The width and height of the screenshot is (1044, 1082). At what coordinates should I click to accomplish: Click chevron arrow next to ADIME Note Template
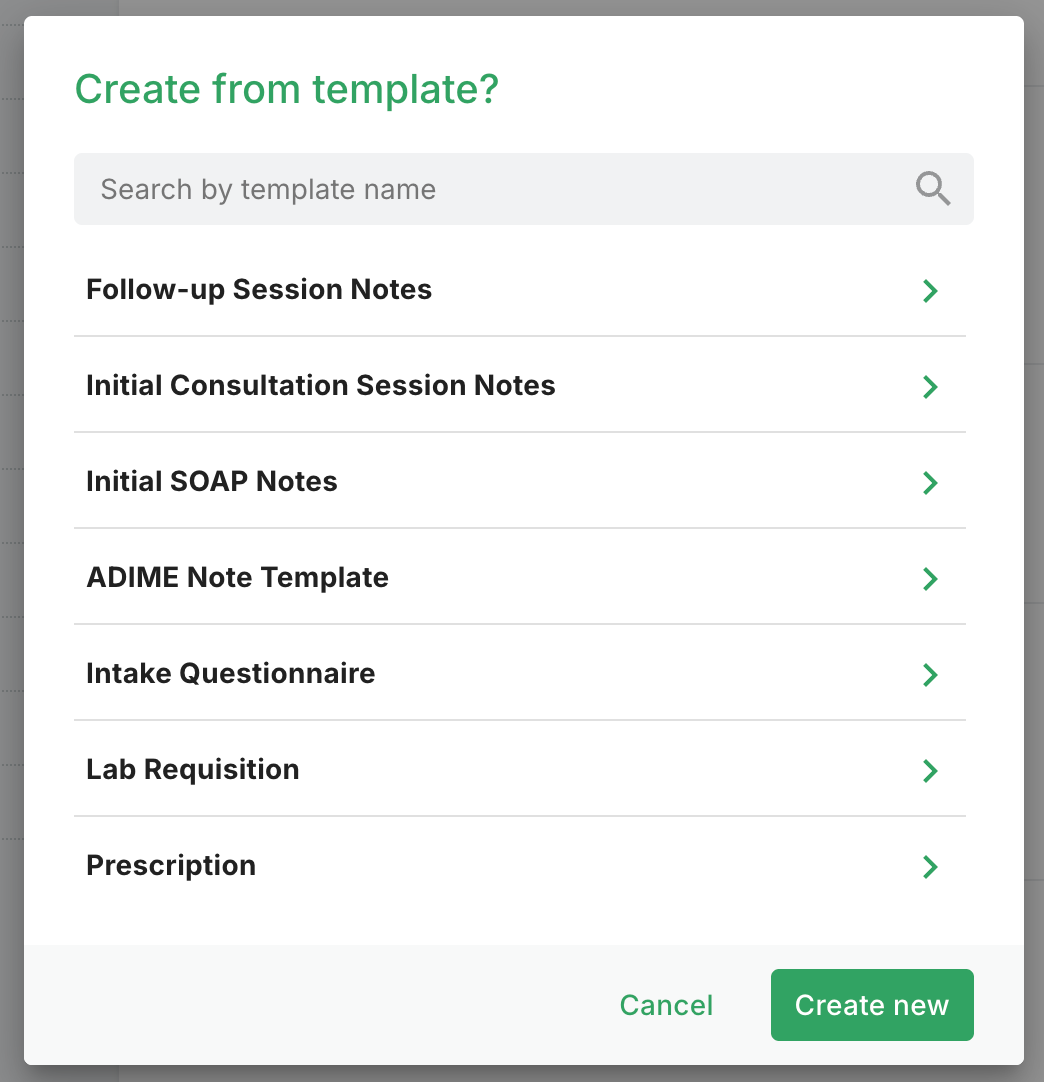click(x=930, y=579)
